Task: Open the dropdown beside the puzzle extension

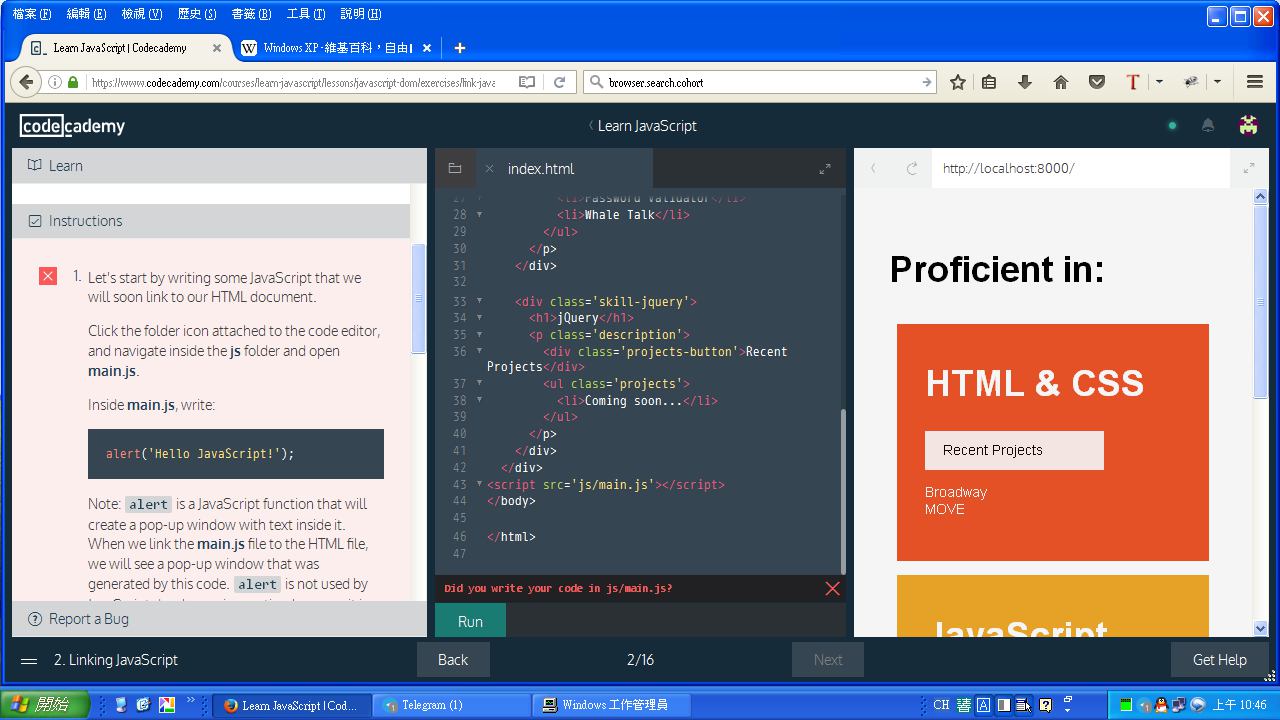Action: pyautogui.click(x=1217, y=82)
